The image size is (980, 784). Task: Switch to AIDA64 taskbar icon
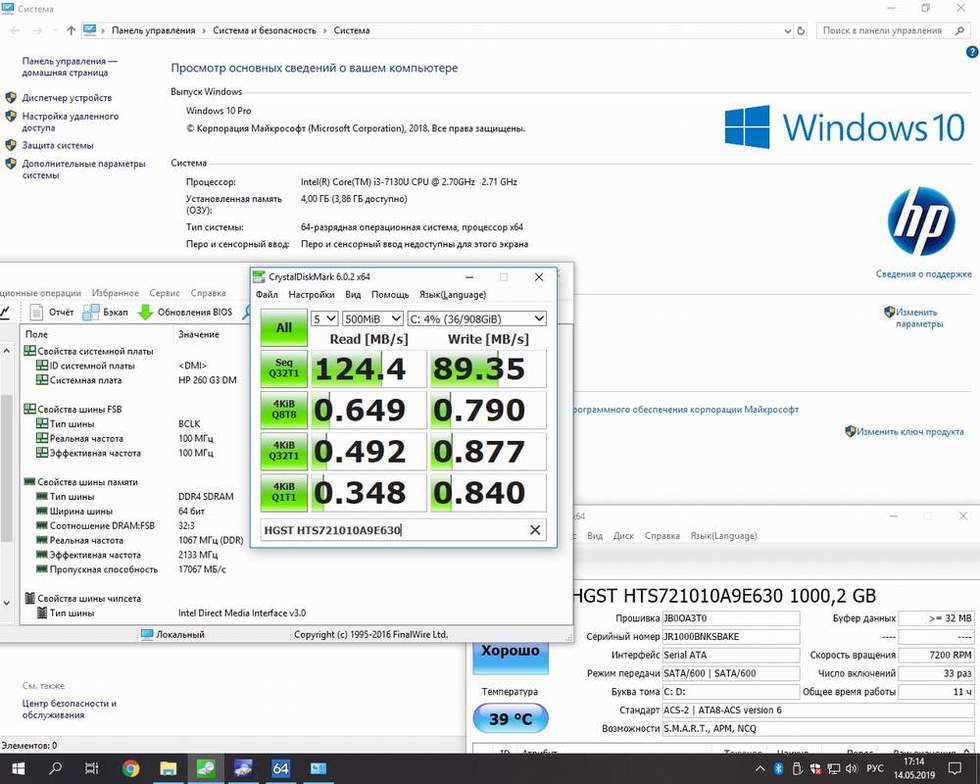pos(281,768)
